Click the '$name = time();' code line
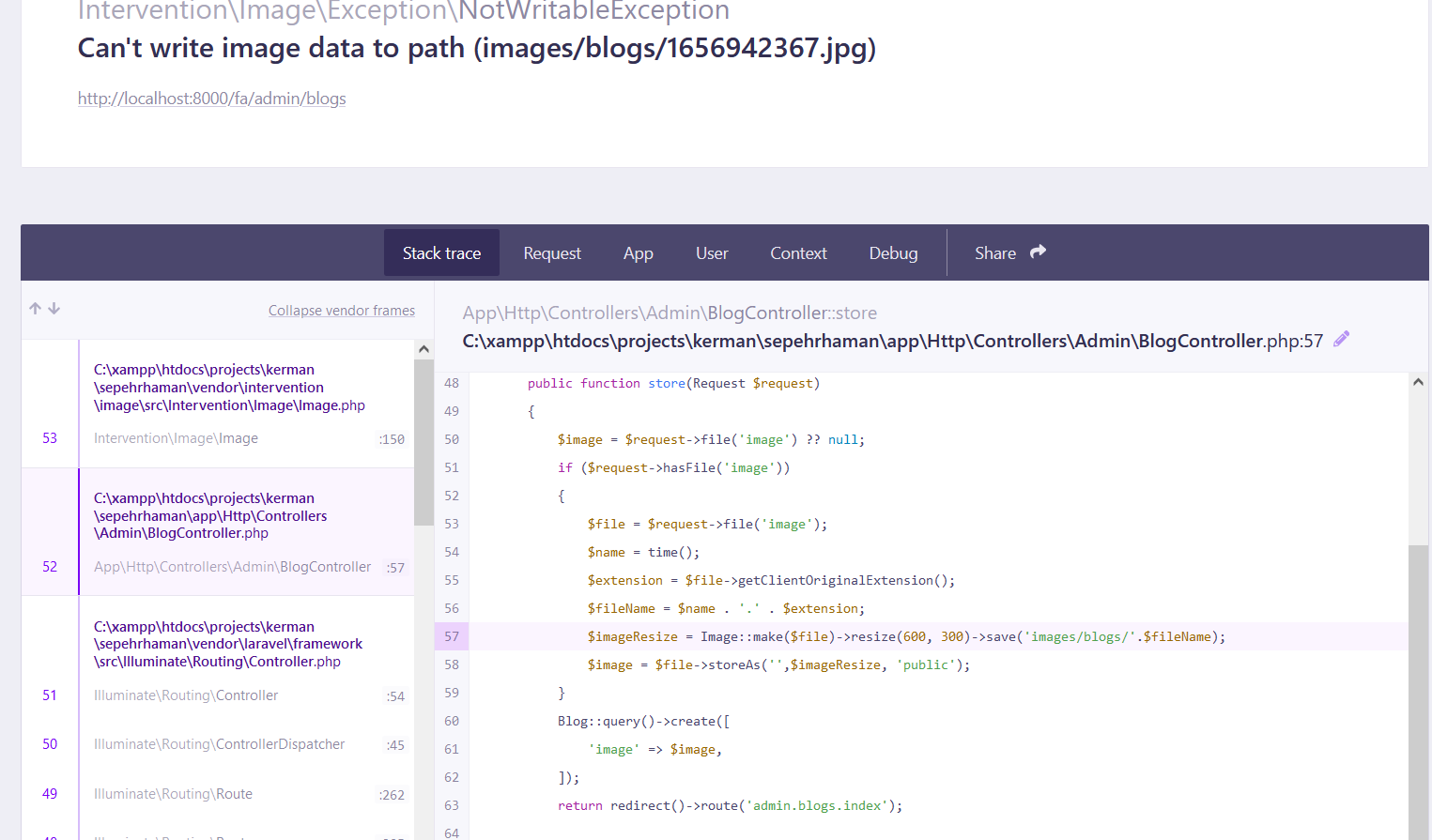Image resolution: width=1432 pixels, height=840 pixels. pos(643,552)
